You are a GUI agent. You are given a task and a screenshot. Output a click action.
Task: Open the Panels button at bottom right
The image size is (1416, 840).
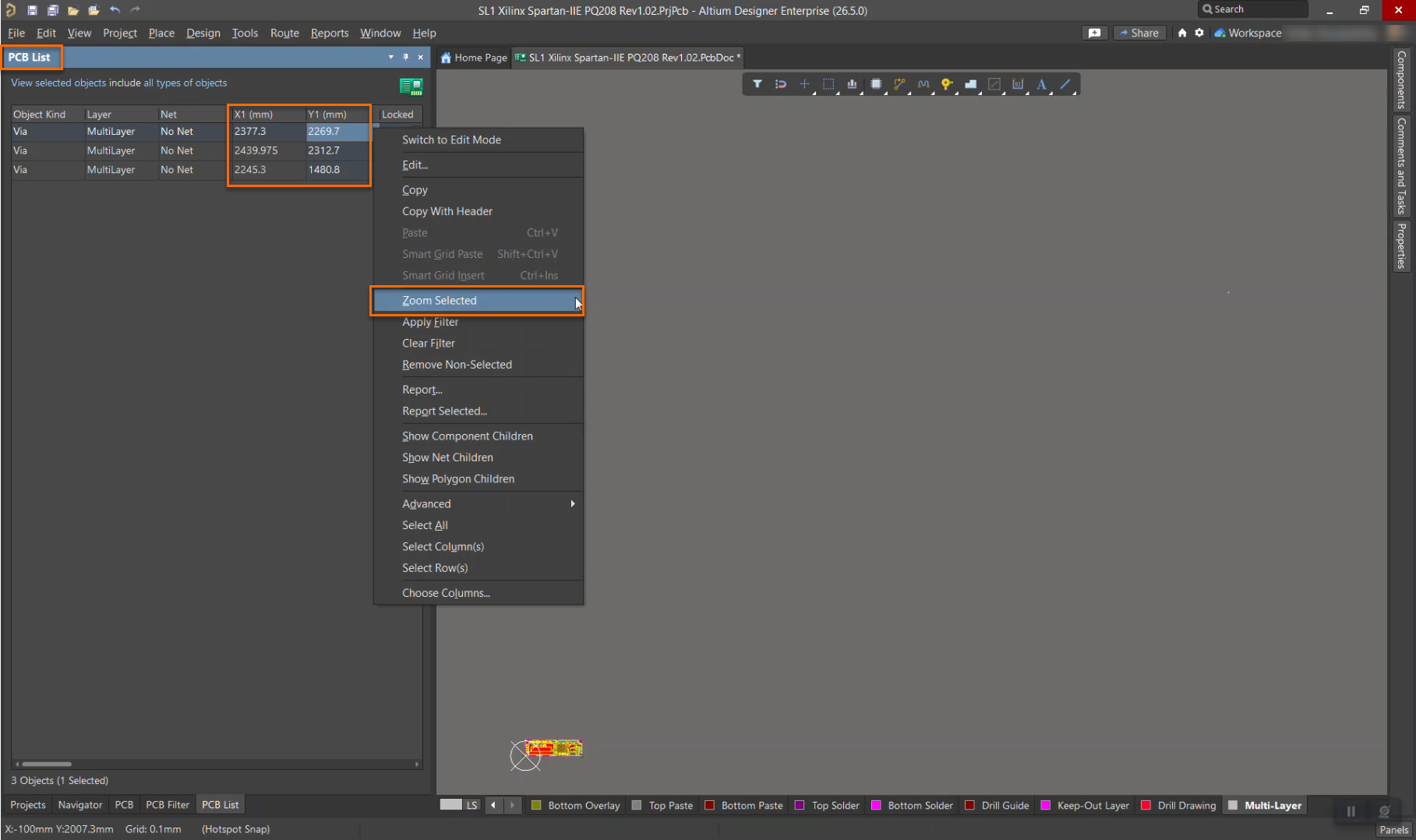[1393, 830]
